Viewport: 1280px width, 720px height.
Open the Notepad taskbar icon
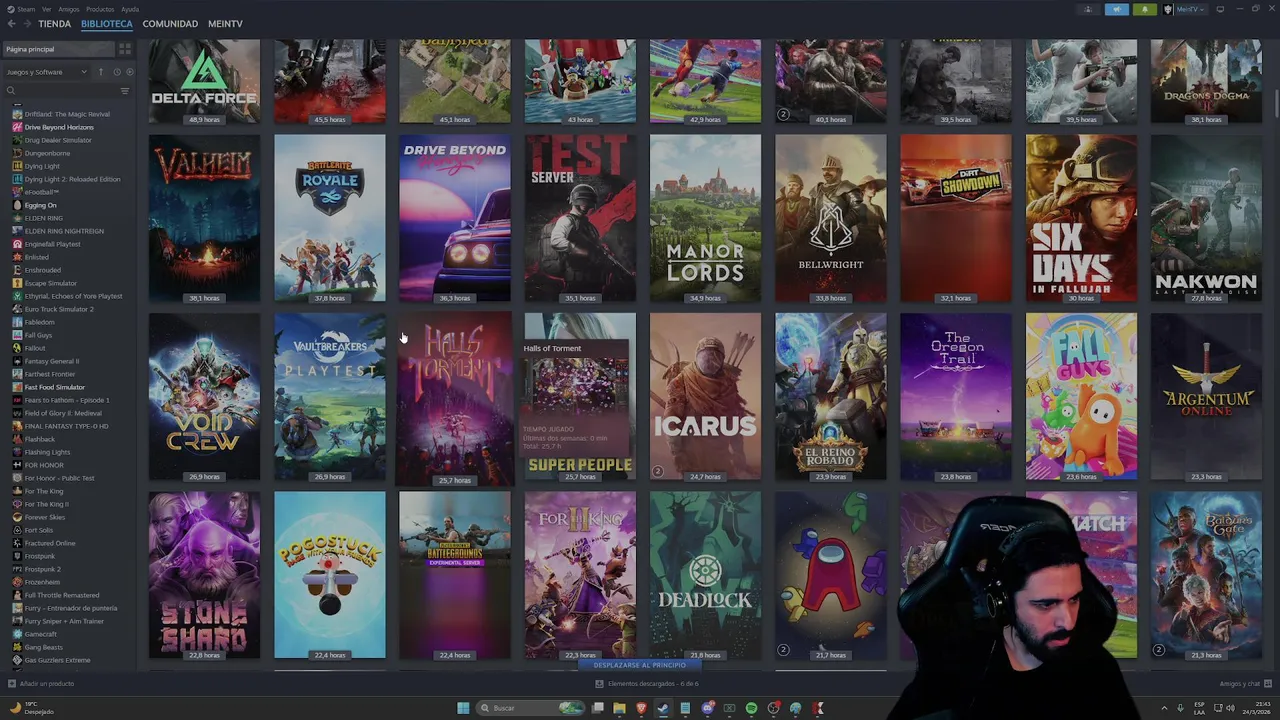point(685,708)
